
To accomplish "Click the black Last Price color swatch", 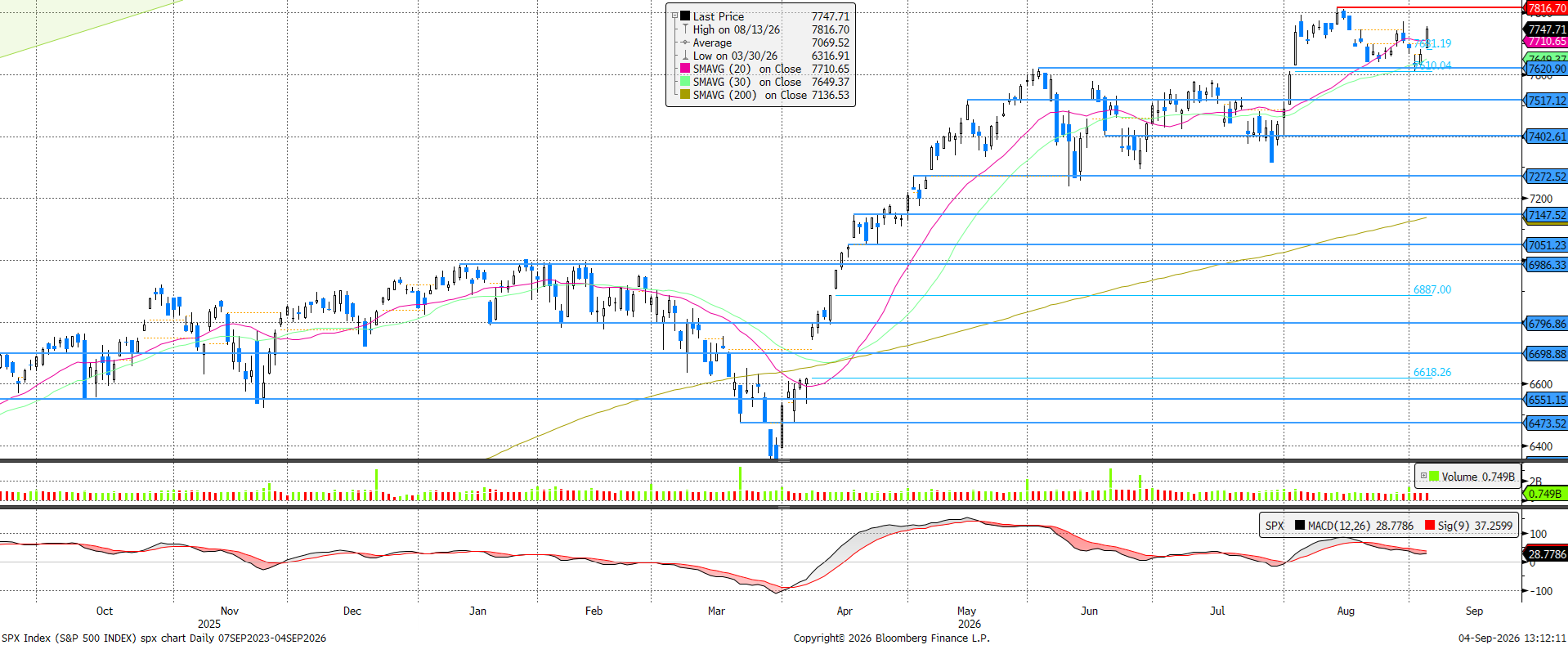I will click(685, 16).
